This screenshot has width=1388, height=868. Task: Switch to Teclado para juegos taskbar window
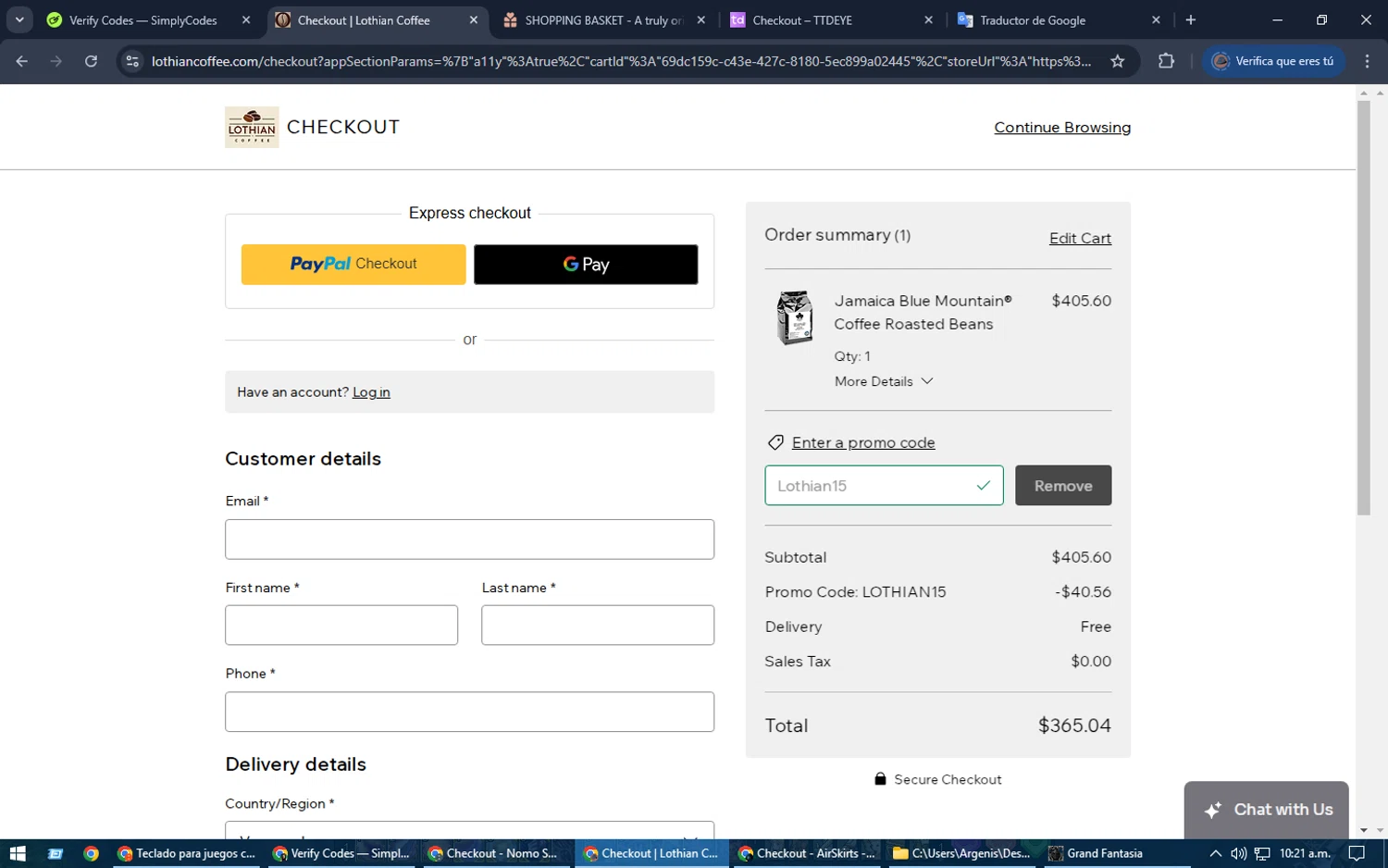187,853
